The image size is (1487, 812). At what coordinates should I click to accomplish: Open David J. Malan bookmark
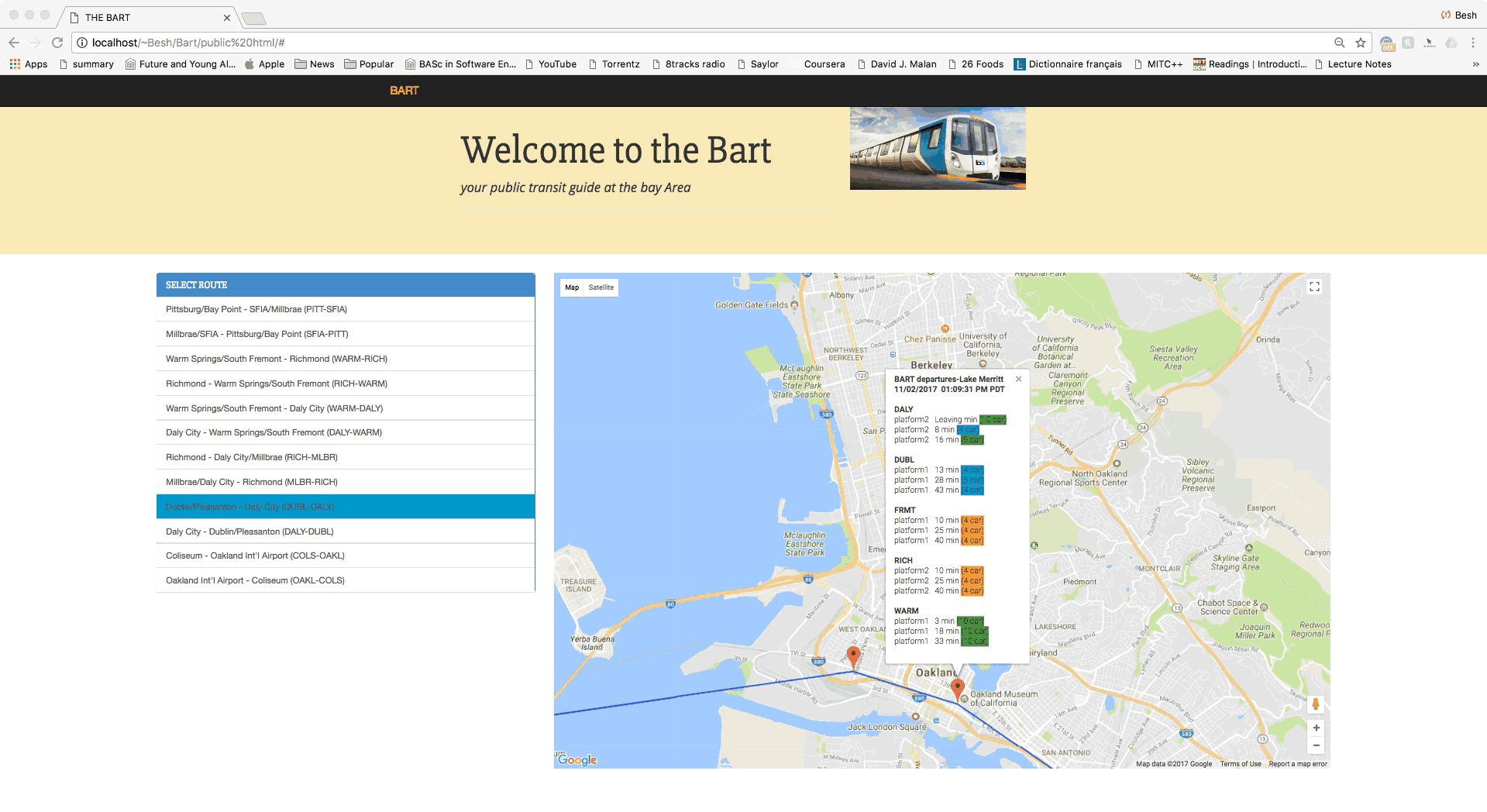pos(897,64)
